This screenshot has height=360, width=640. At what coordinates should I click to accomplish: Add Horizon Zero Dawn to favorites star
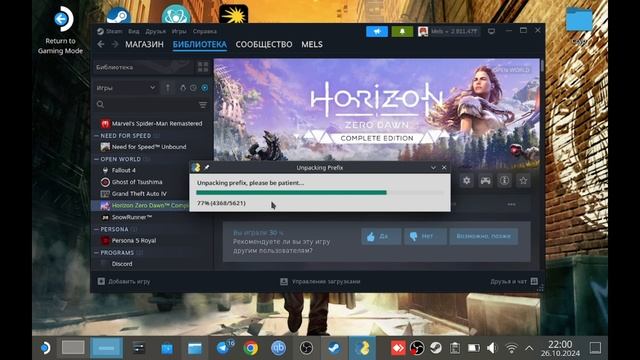(523, 180)
